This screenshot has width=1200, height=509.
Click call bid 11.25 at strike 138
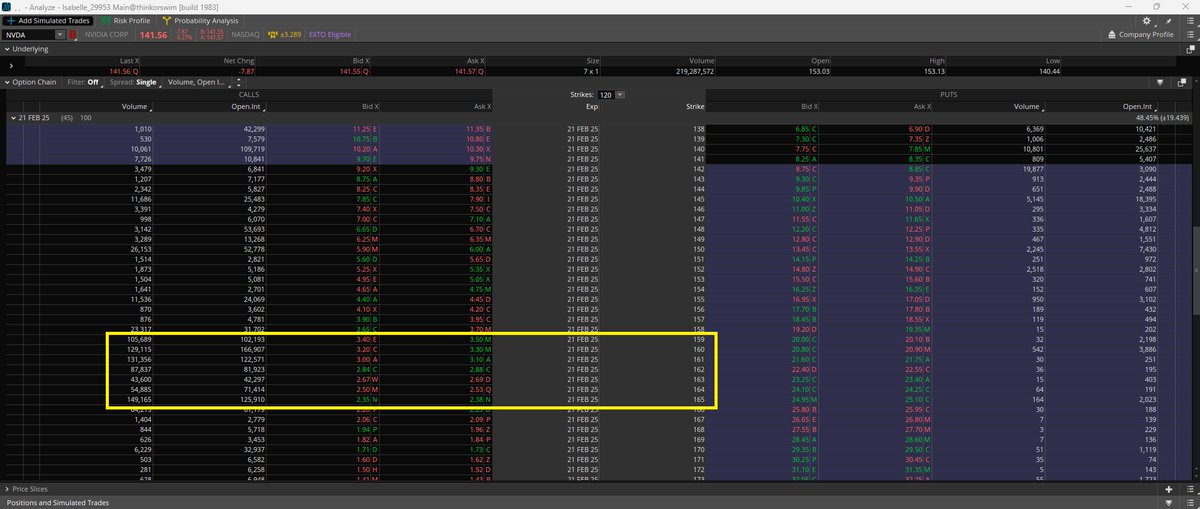(363, 129)
